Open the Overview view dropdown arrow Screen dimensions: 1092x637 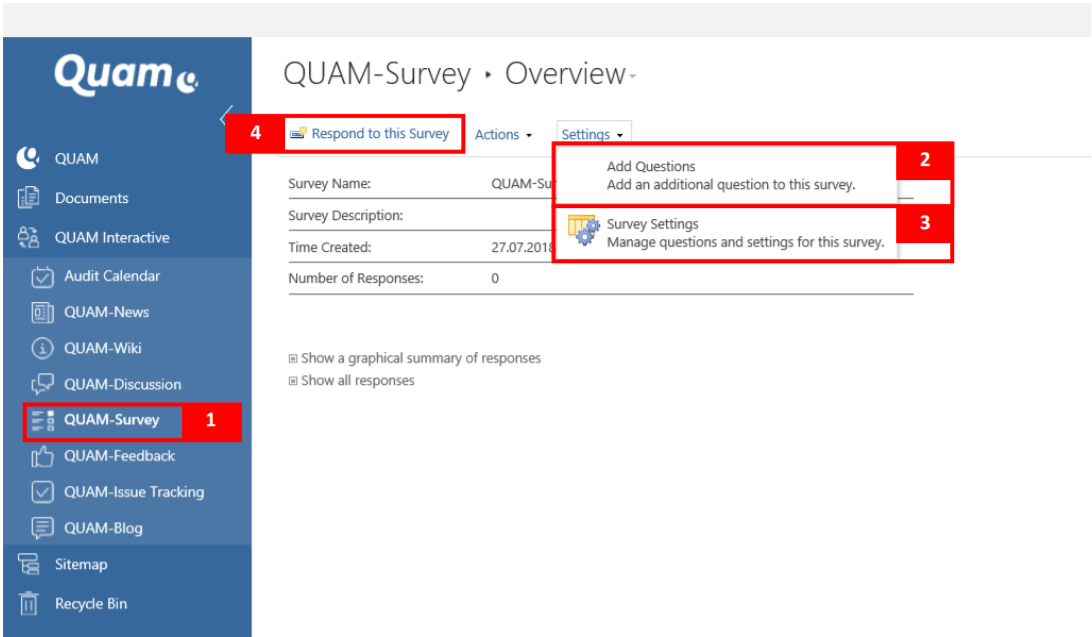(x=633, y=76)
